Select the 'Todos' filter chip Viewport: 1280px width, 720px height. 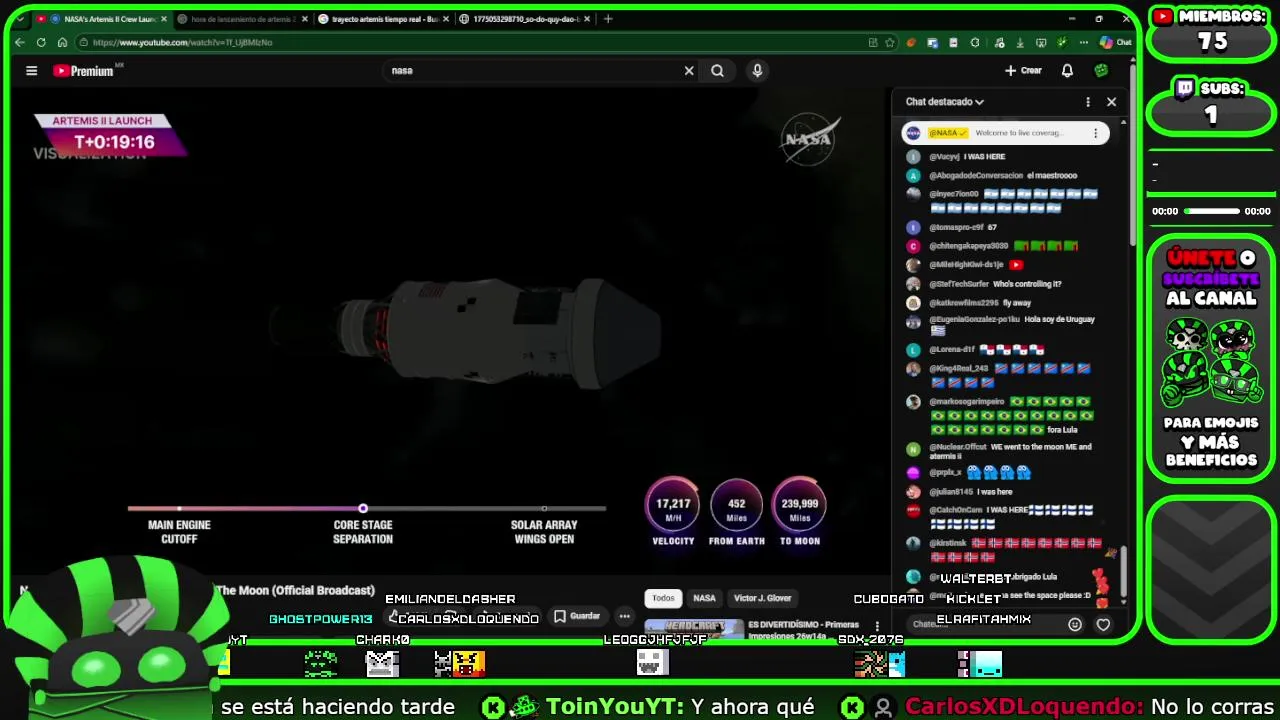(x=663, y=598)
